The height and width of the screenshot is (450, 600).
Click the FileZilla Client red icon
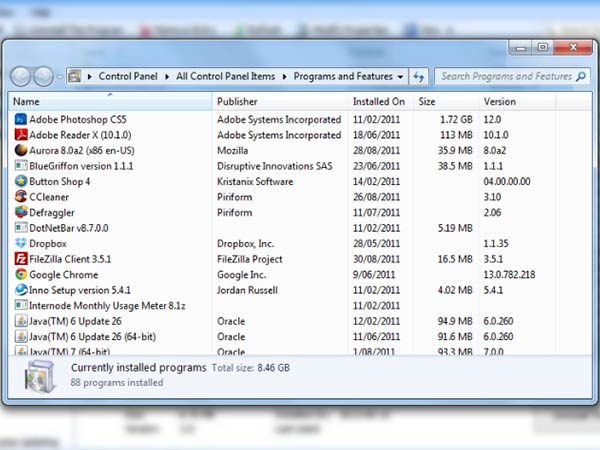click(21, 259)
